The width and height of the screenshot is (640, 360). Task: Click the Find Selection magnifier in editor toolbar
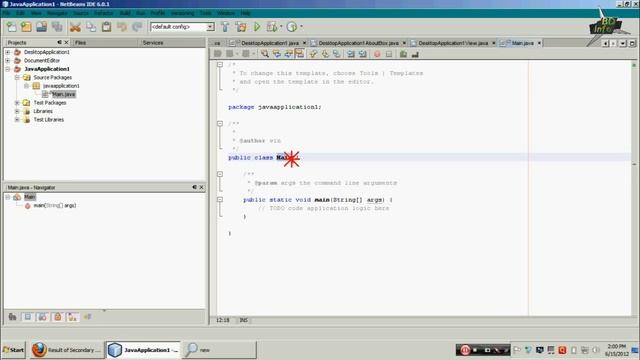tap(265, 54)
